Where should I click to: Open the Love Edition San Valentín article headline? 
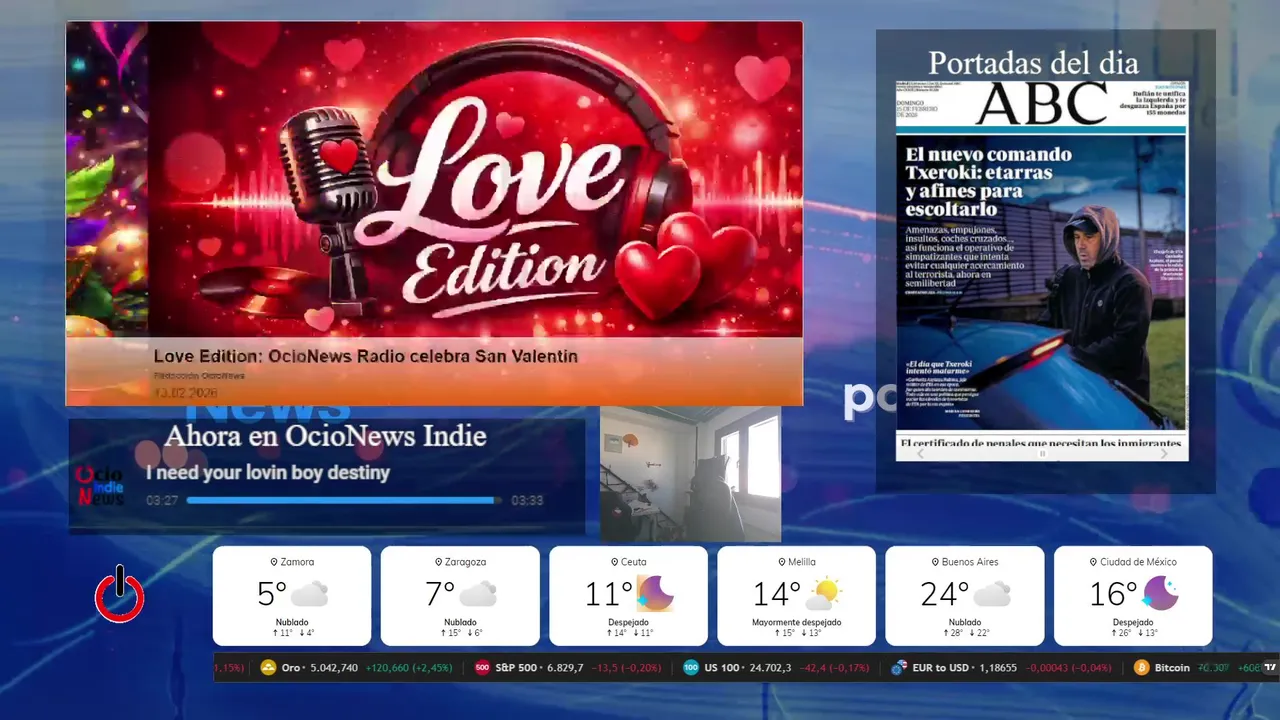366,356
